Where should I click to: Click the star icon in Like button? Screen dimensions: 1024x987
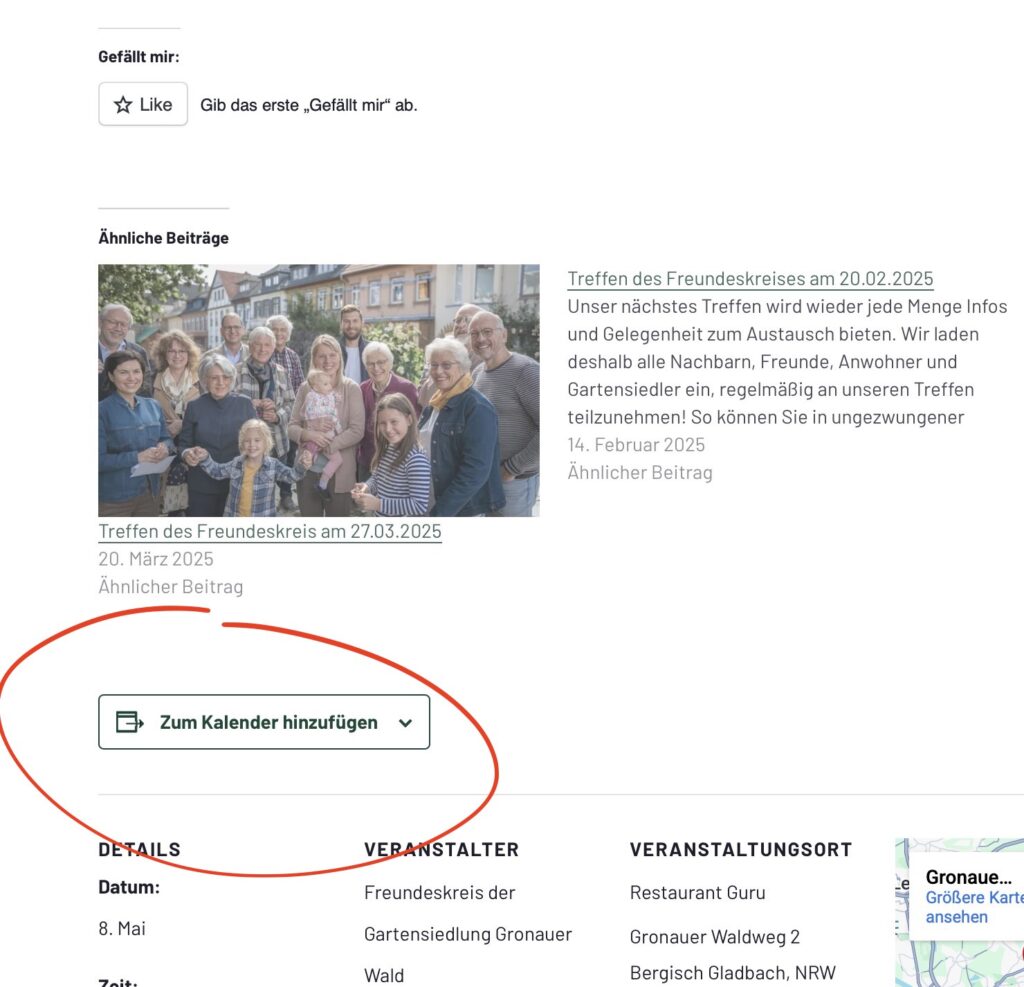(x=123, y=105)
